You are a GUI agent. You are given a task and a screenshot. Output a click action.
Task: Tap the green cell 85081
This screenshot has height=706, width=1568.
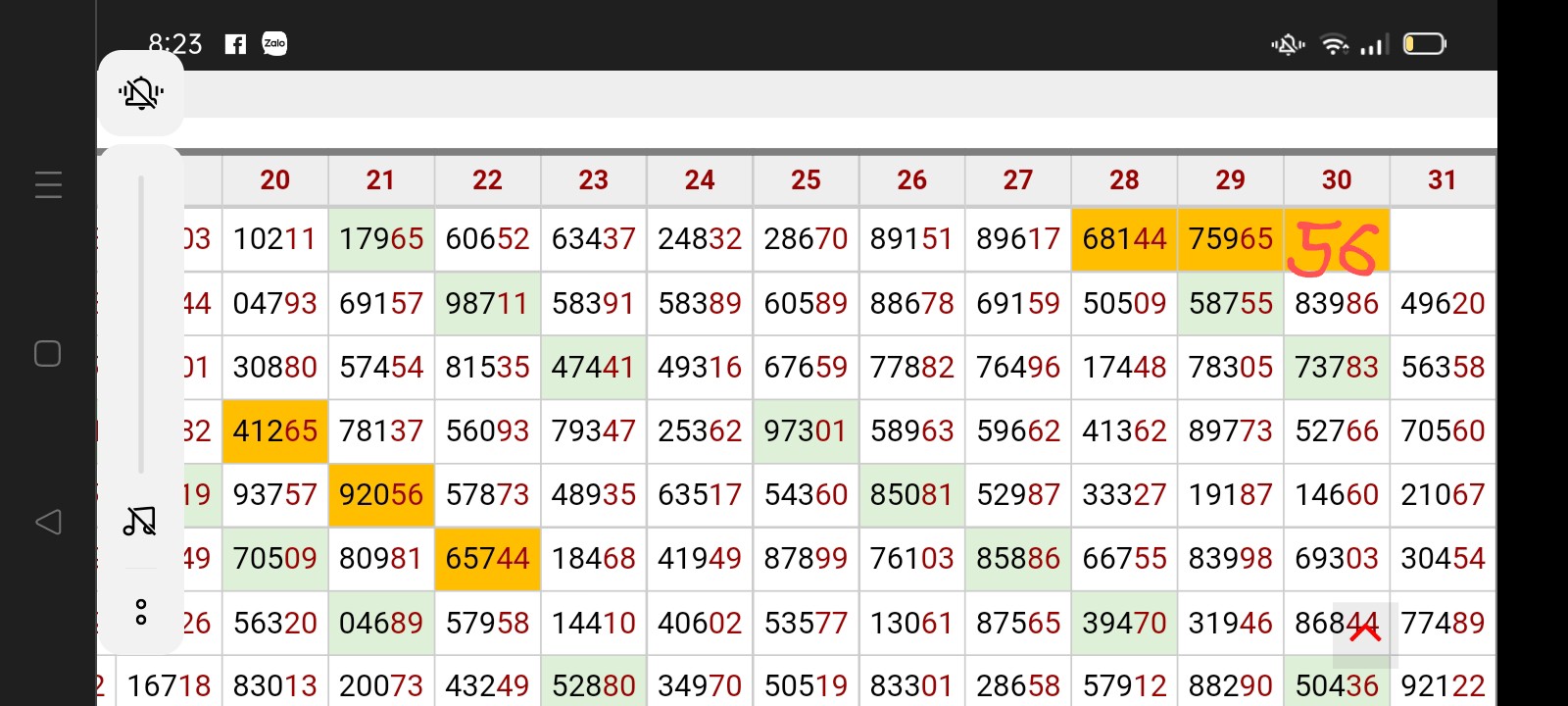coord(912,495)
